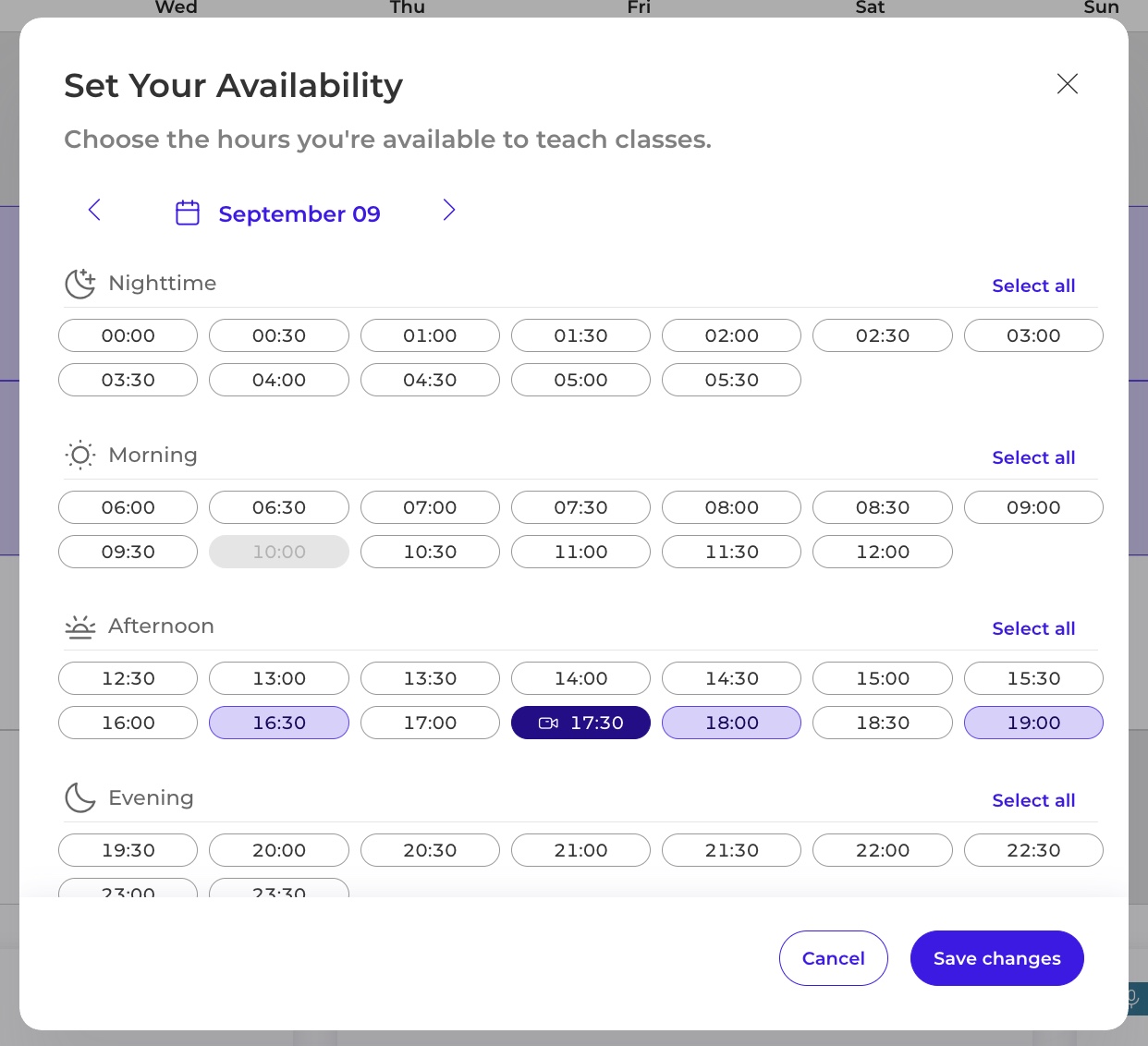
Task: Enable the 21:00 time slot
Action: pyautogui.click(x=580, y=850)
